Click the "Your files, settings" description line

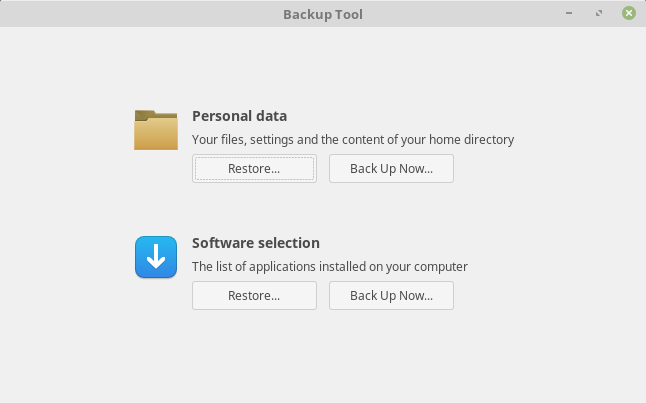click(352, 140)
